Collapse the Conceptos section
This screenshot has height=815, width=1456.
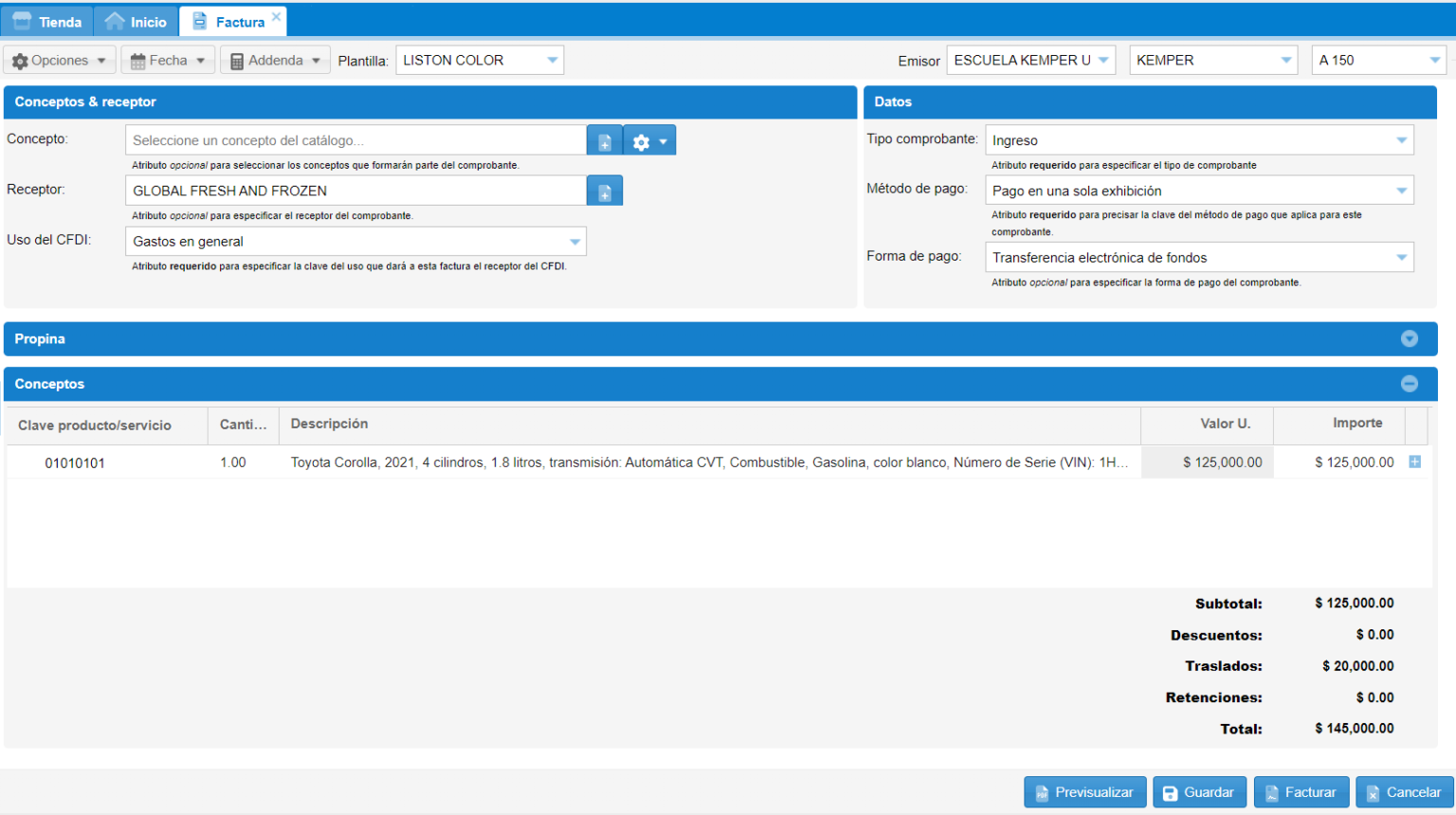coord(1409,384)
